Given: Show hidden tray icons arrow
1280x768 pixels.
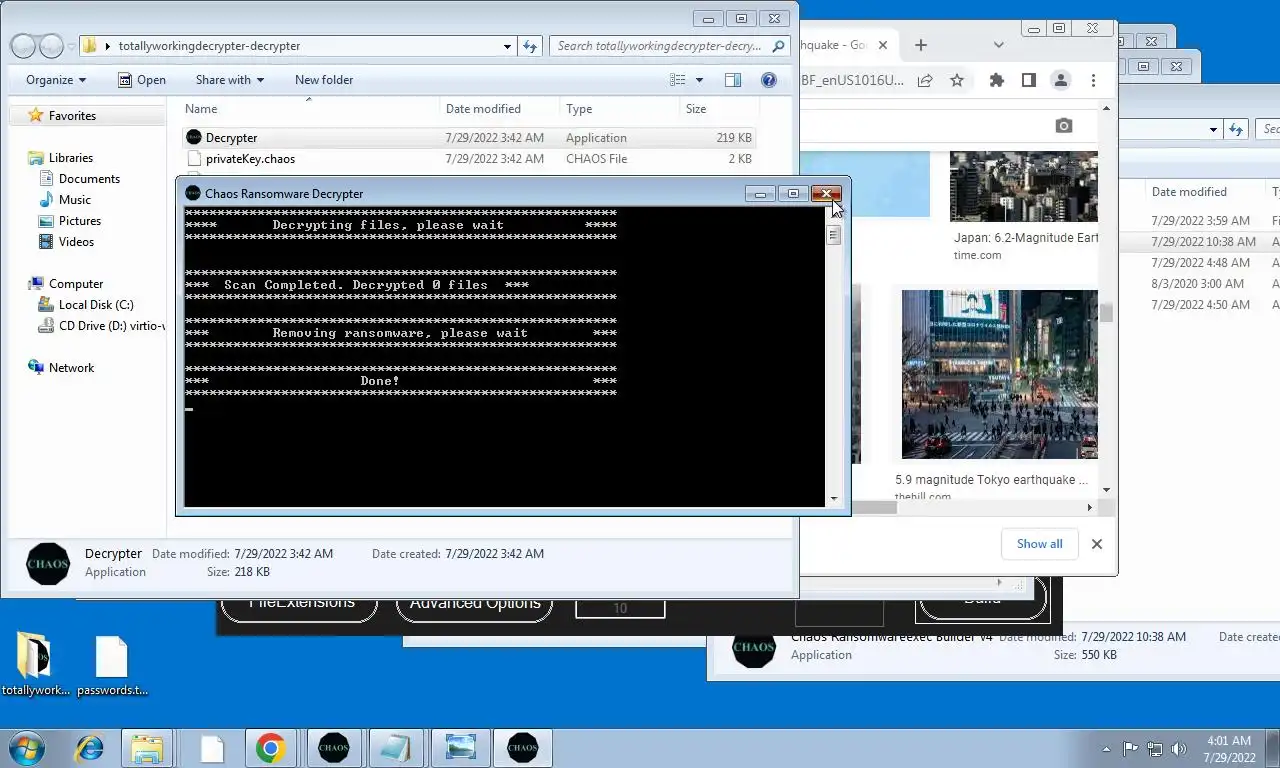Looking at the screenshot, I should click(1107, 748).
